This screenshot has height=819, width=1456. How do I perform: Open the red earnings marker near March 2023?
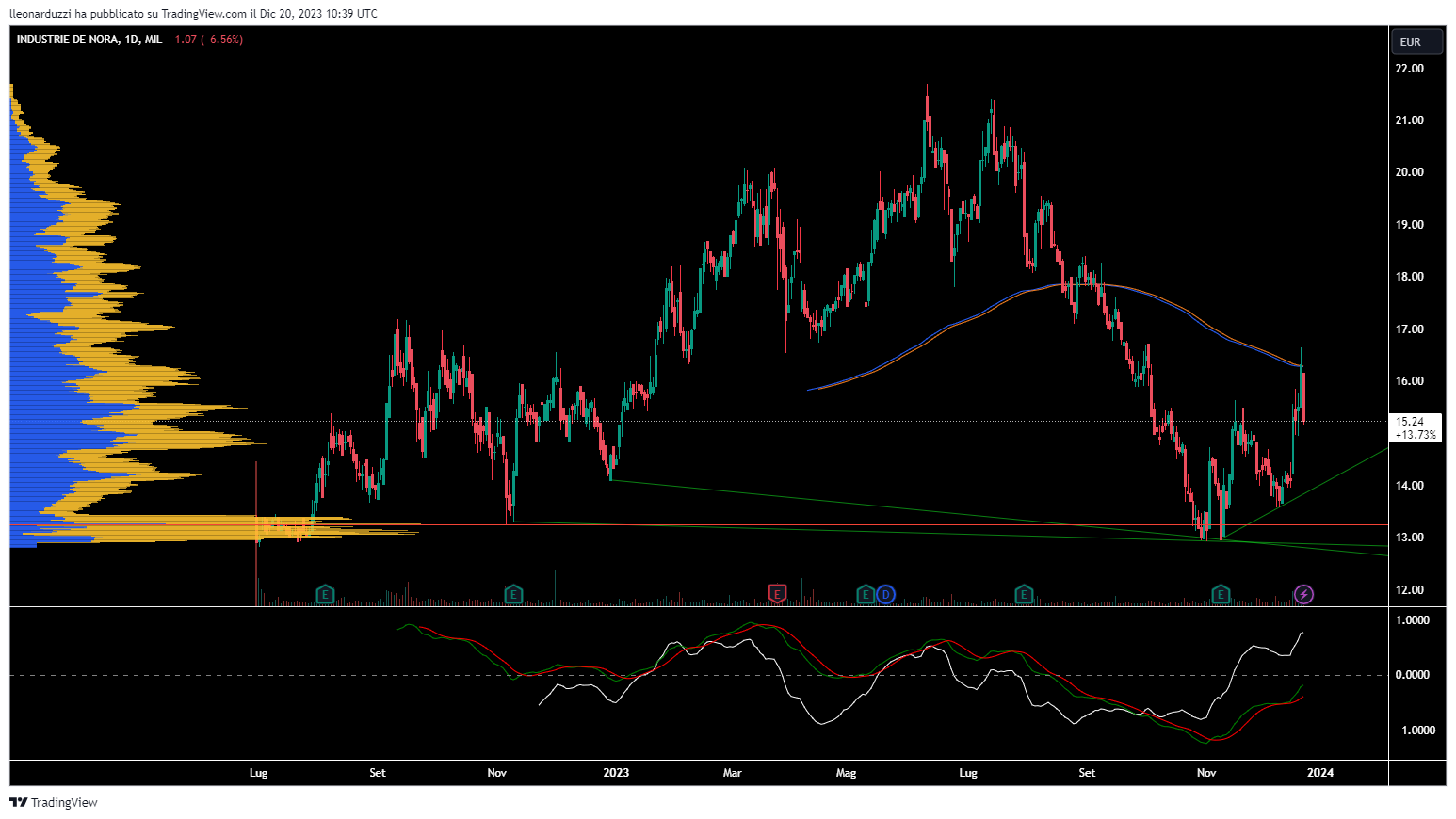pos(777,593)
